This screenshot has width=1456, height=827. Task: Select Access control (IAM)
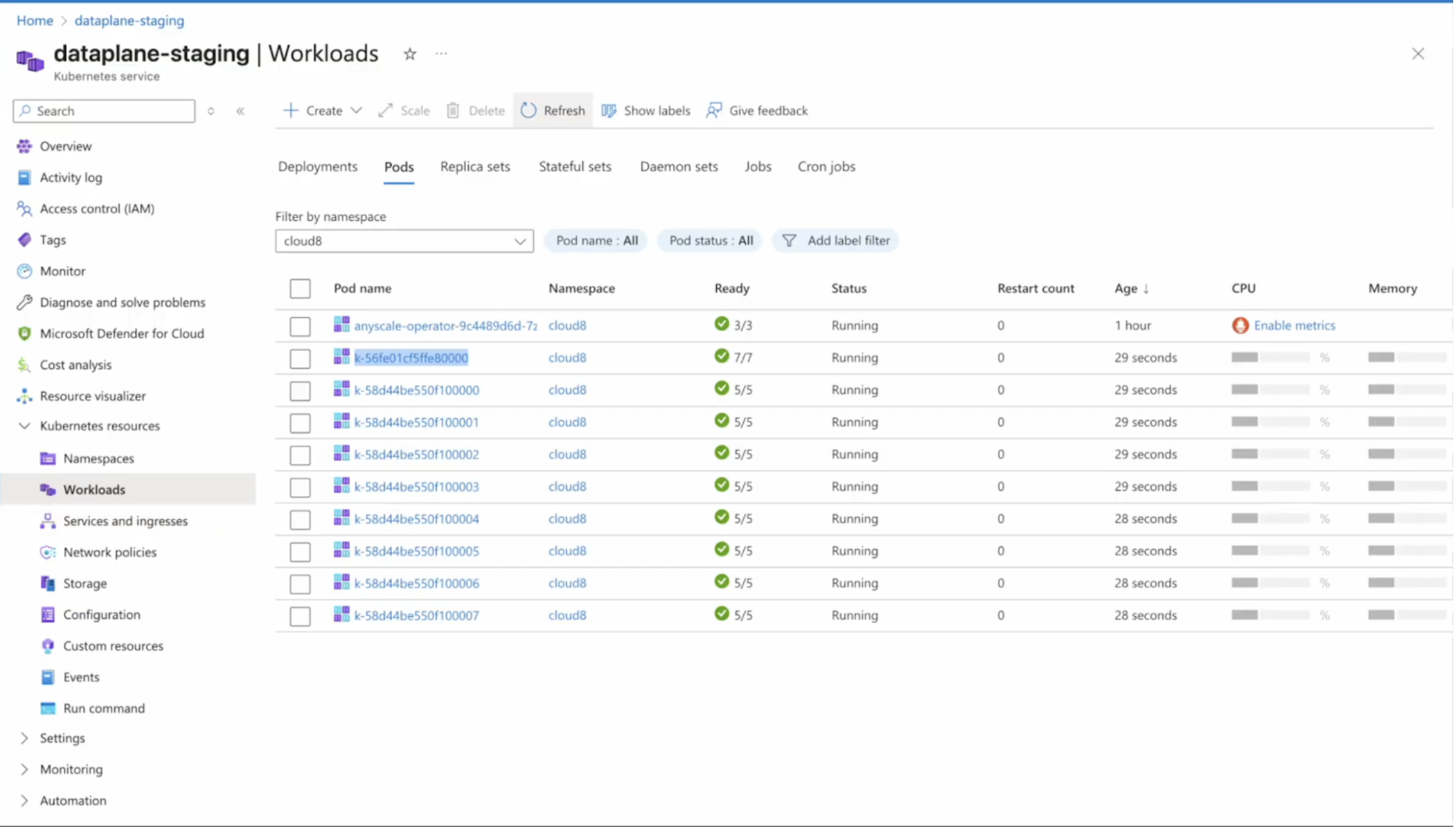(x=96, y=208)
